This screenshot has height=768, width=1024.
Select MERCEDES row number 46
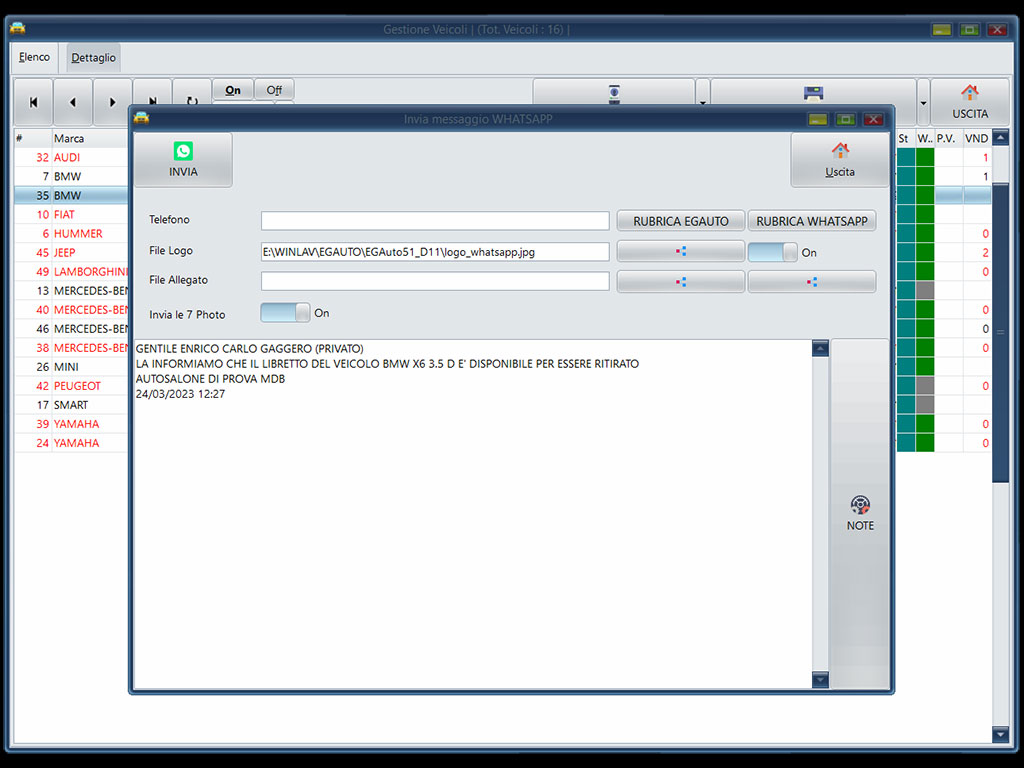pyautogui.click(x=72, y=328)
